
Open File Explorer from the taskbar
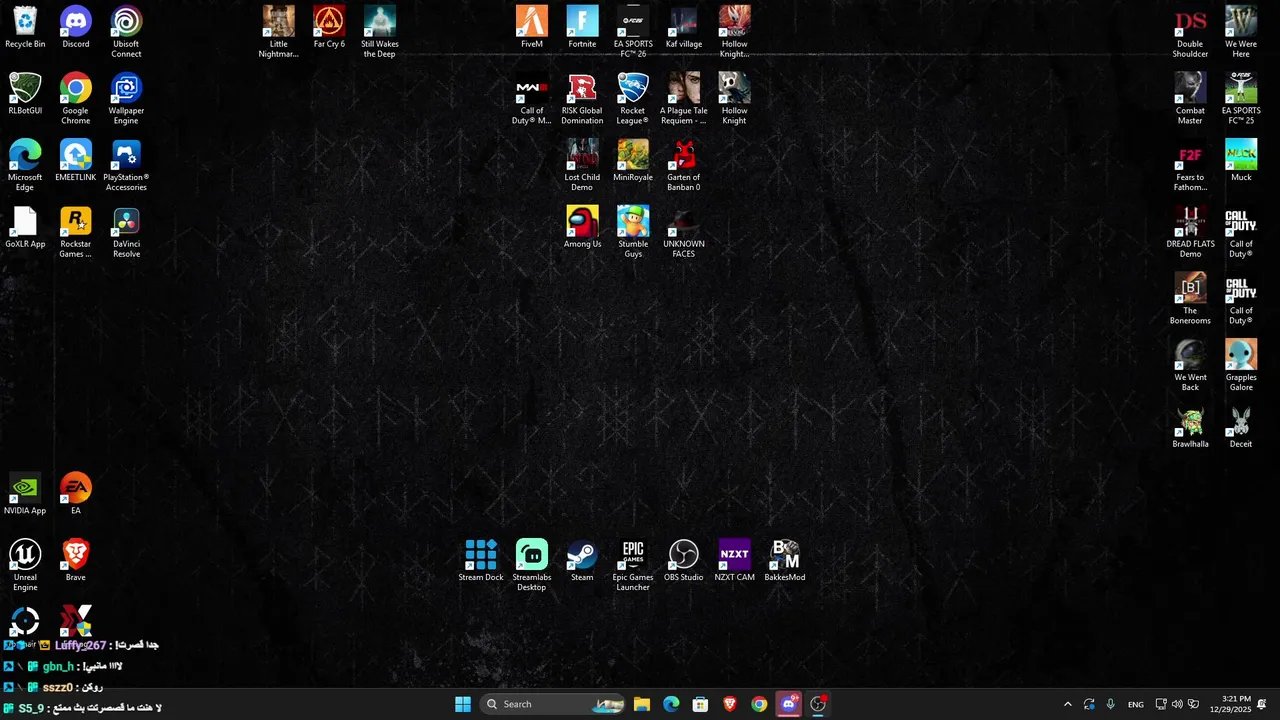tap(642, 704)
